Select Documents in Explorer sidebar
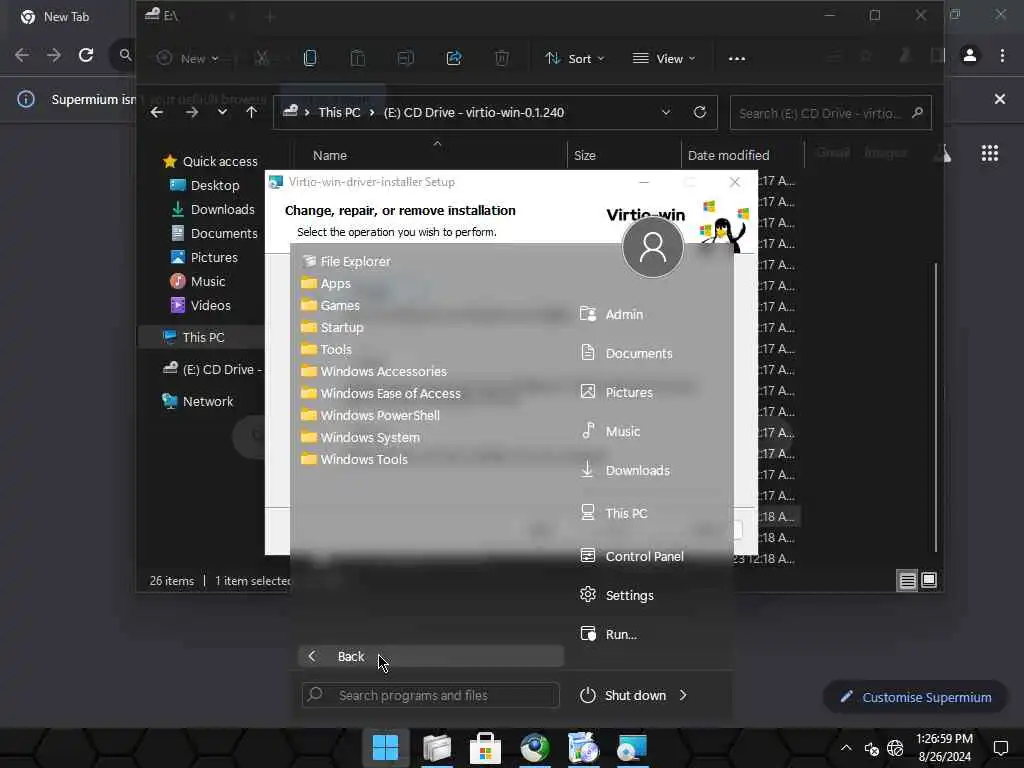The height and width of the screenshot is (768, 1024). 214,233
